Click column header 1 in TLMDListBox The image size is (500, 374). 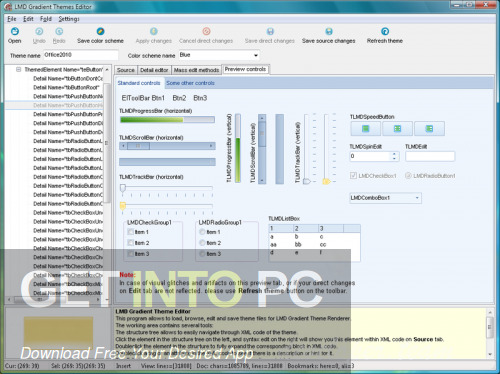(x=281, y=228)
